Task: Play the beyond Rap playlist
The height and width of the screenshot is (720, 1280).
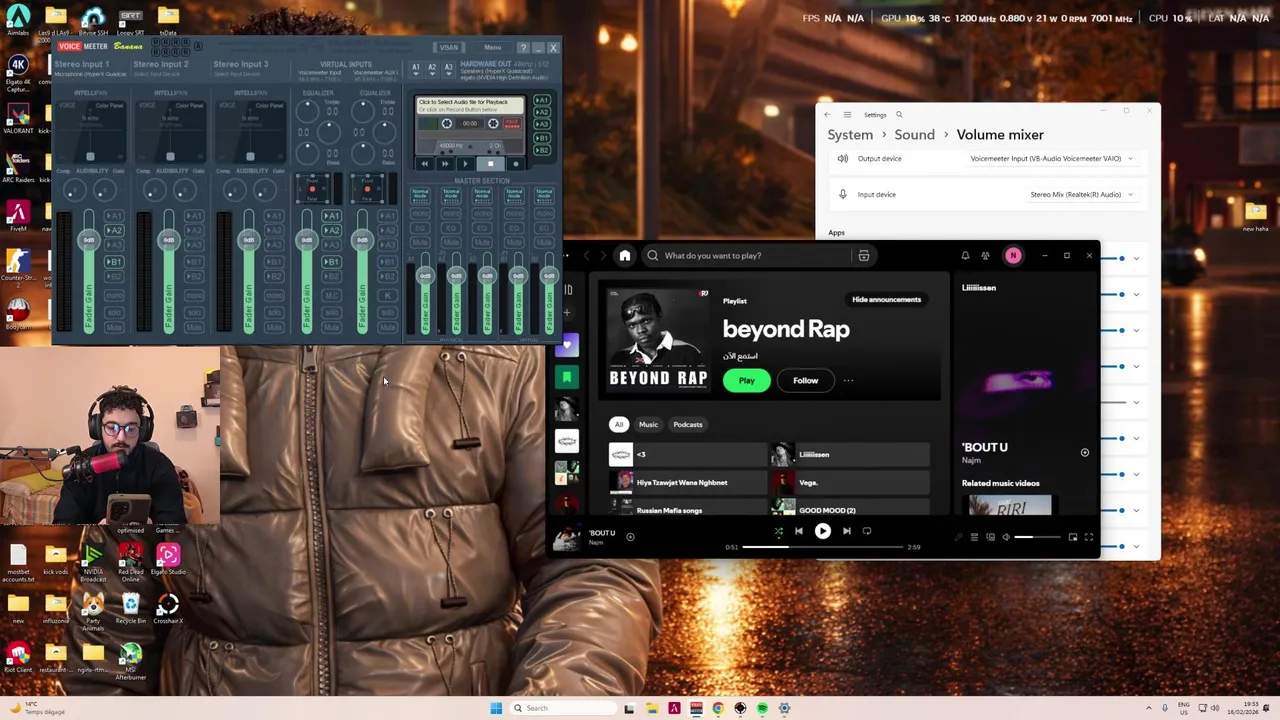Action: point(746,380)
